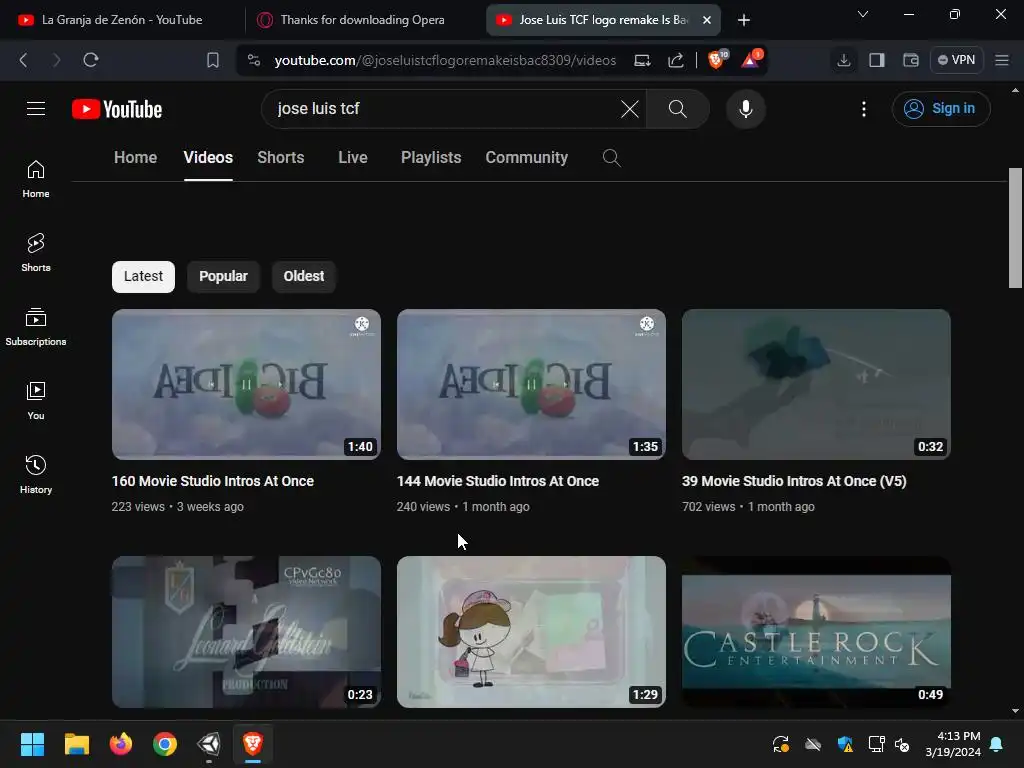1024x768 pixels.
Task: Go to Home in the left sidebar
Action: (36, 179)
